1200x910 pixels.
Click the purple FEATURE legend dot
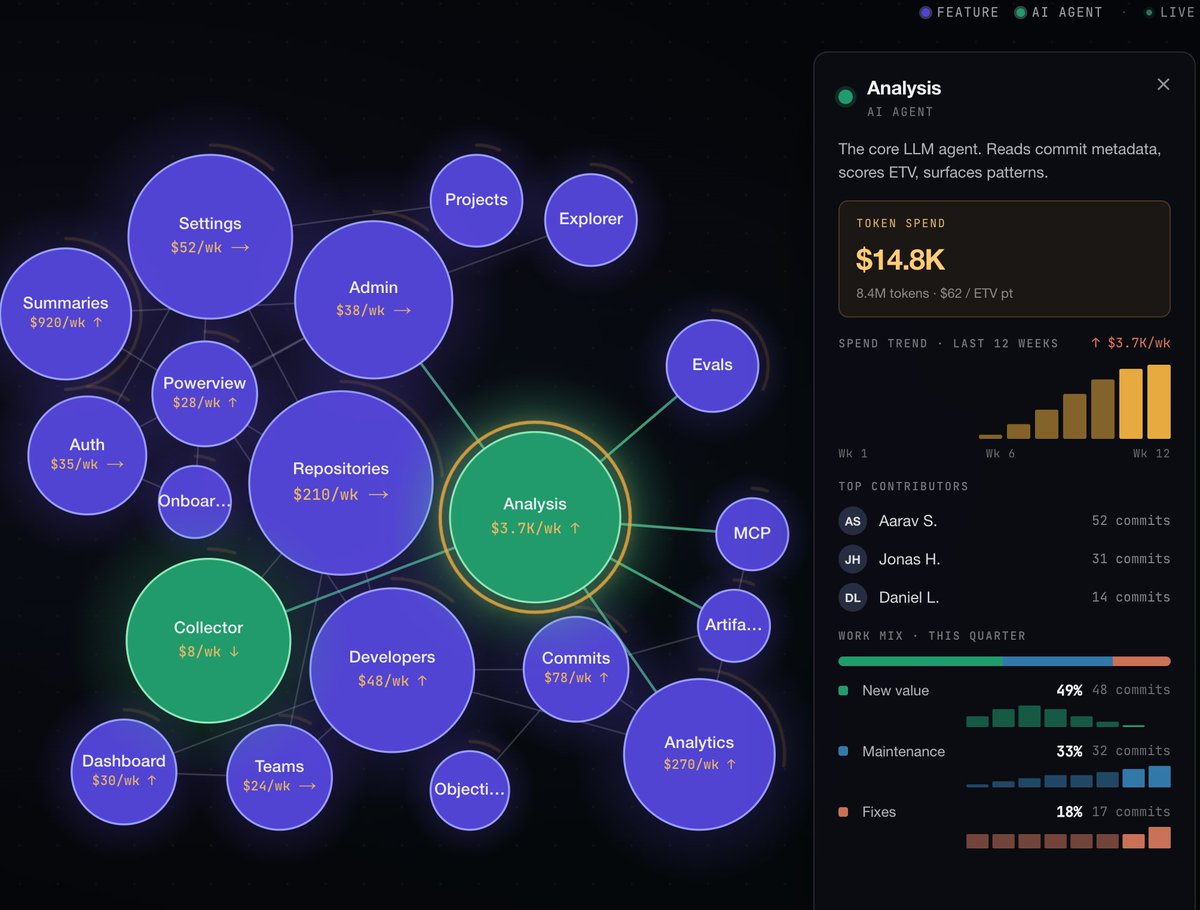(925, 13)
